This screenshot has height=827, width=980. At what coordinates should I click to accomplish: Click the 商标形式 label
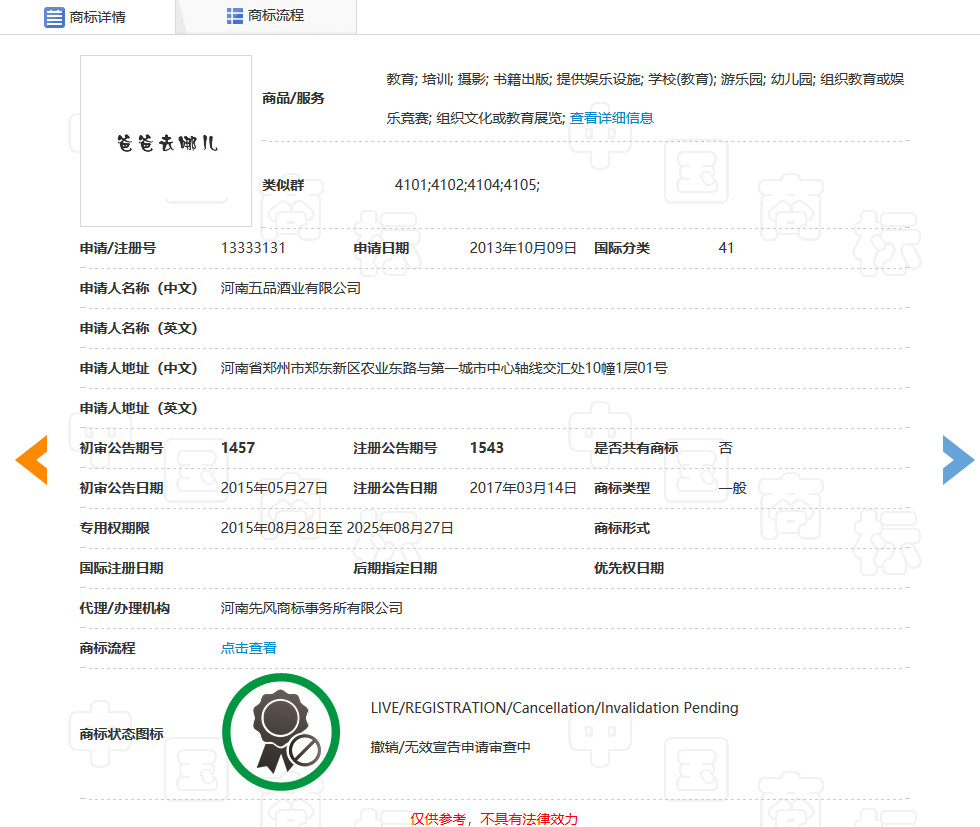(622, 528)
